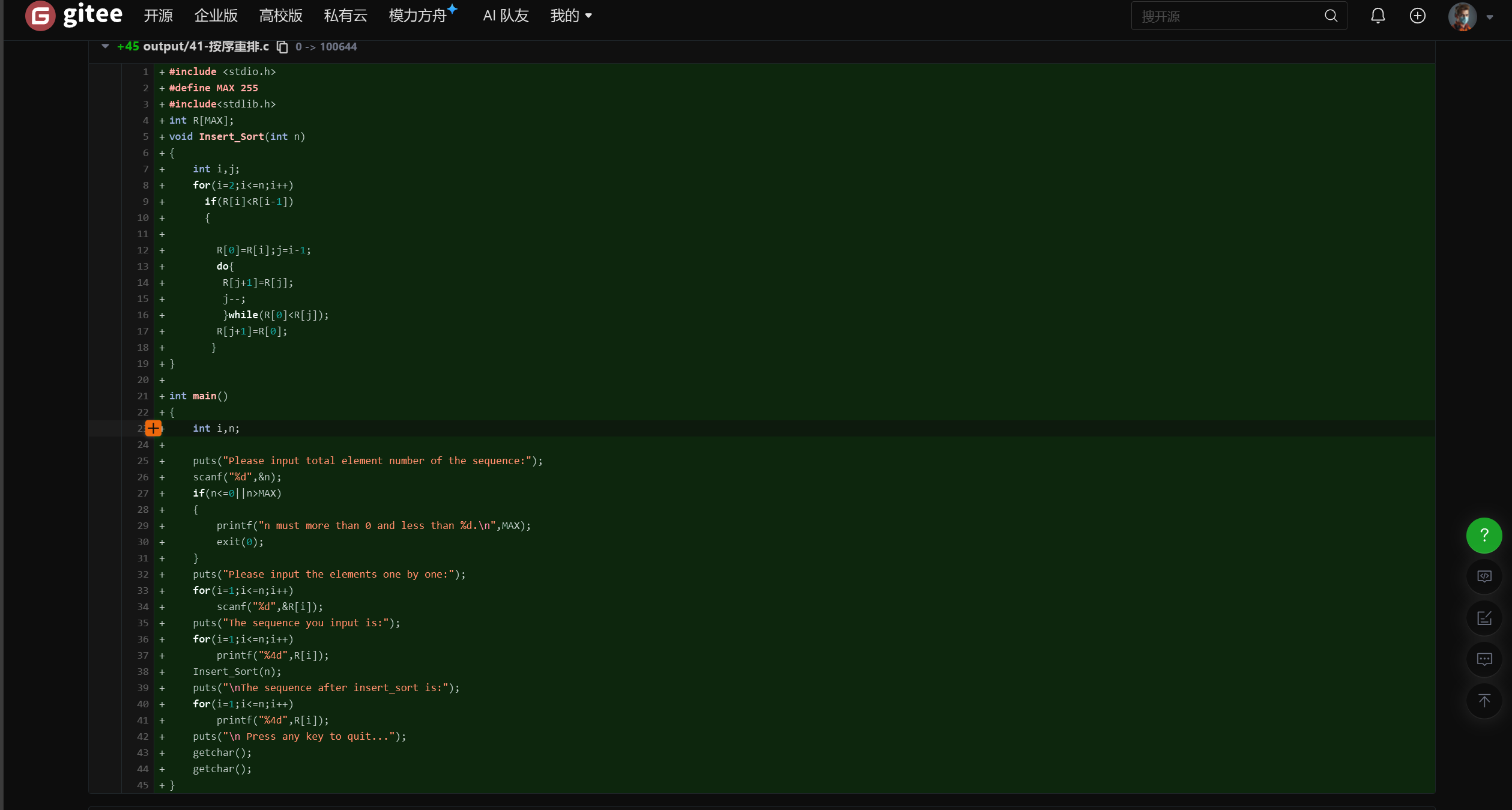
Task: Click the edit feedback floating icon
Action: pyautogui.click(x=1484, y=618)
